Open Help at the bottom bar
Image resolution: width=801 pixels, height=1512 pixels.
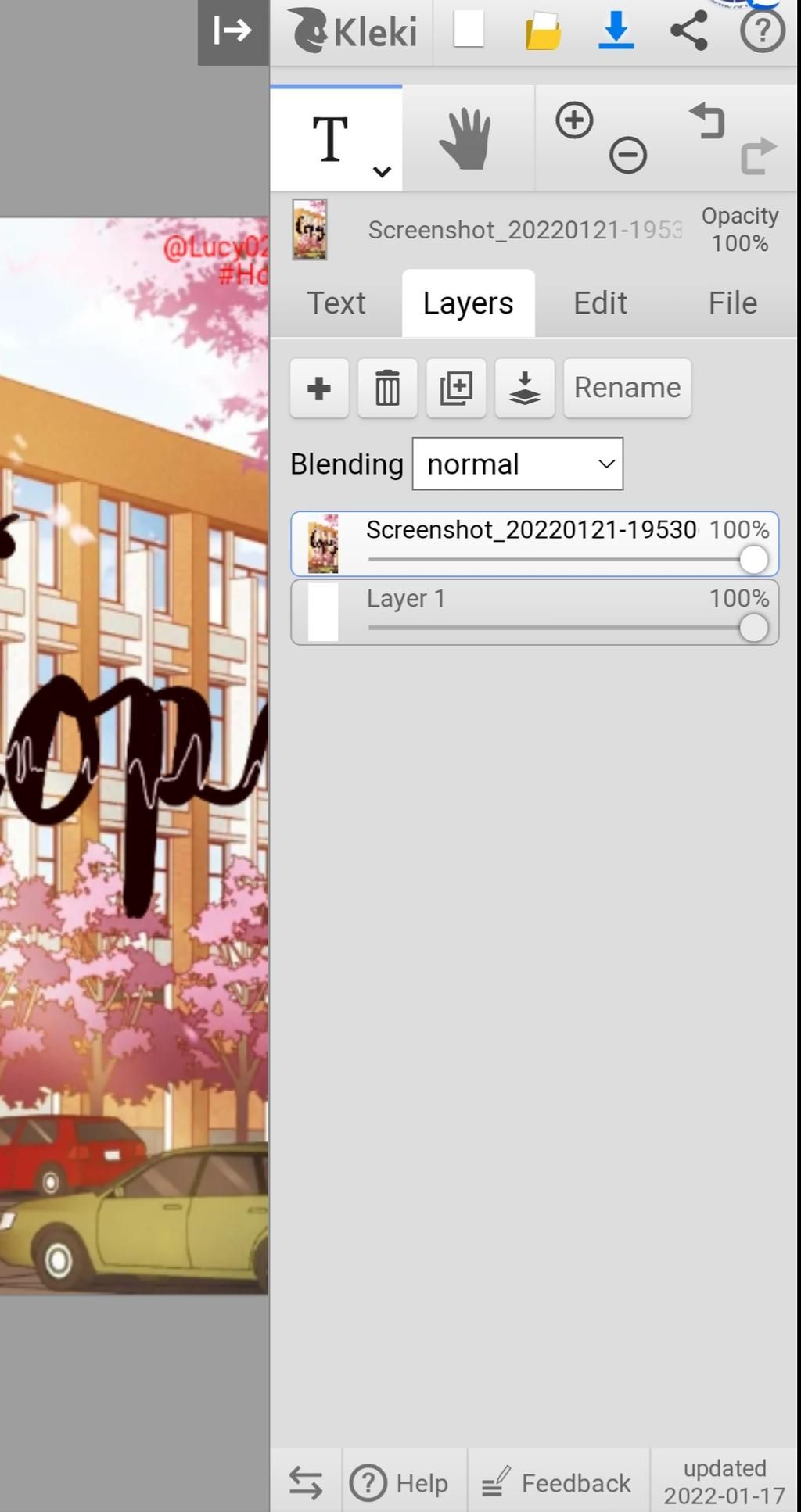pyautogui.click(x=400, y=1482)
